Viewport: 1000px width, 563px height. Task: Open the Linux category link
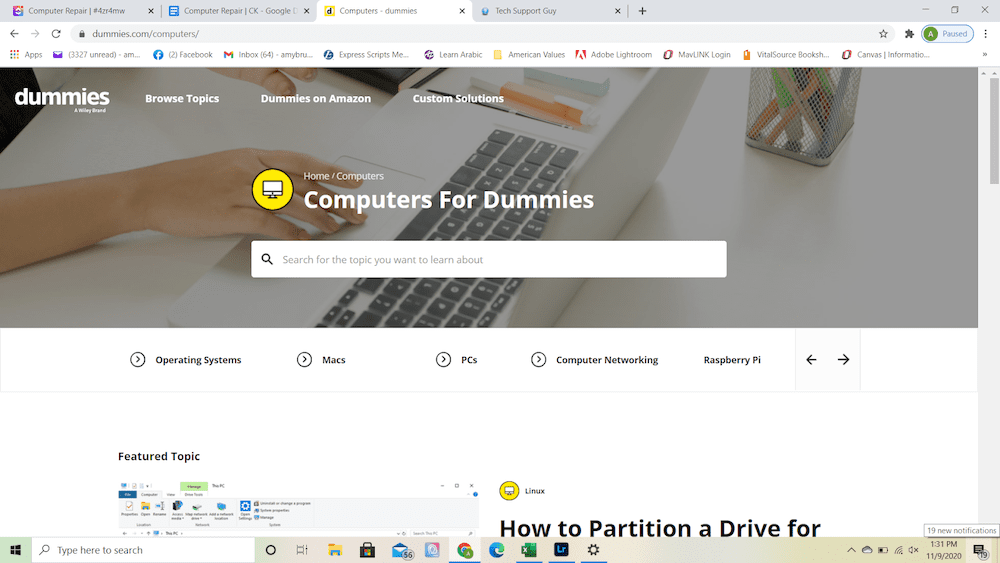[534, 491]
